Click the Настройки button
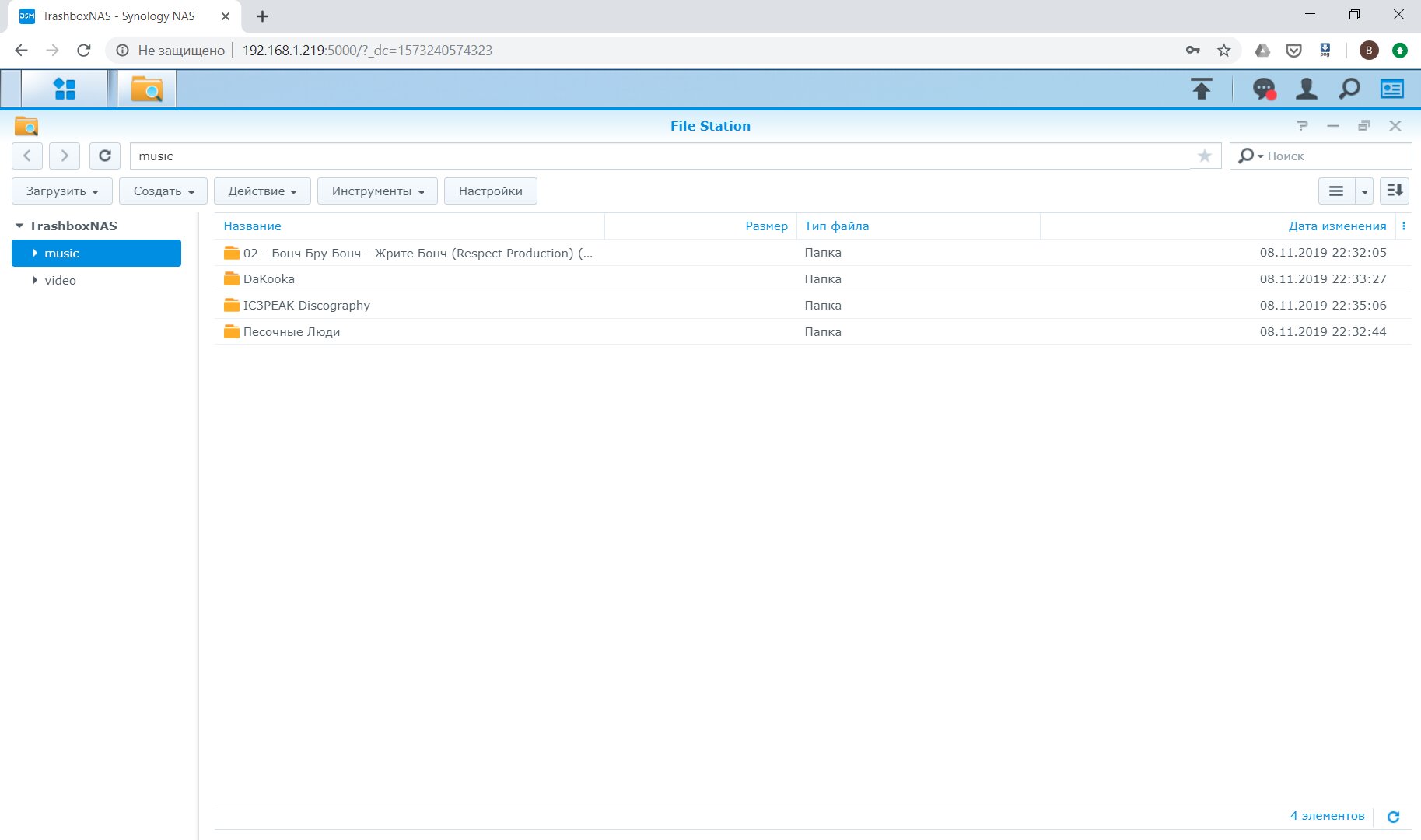Viewport: 1421px width, 840px height. pyautogui.click(x=490, y=191)
